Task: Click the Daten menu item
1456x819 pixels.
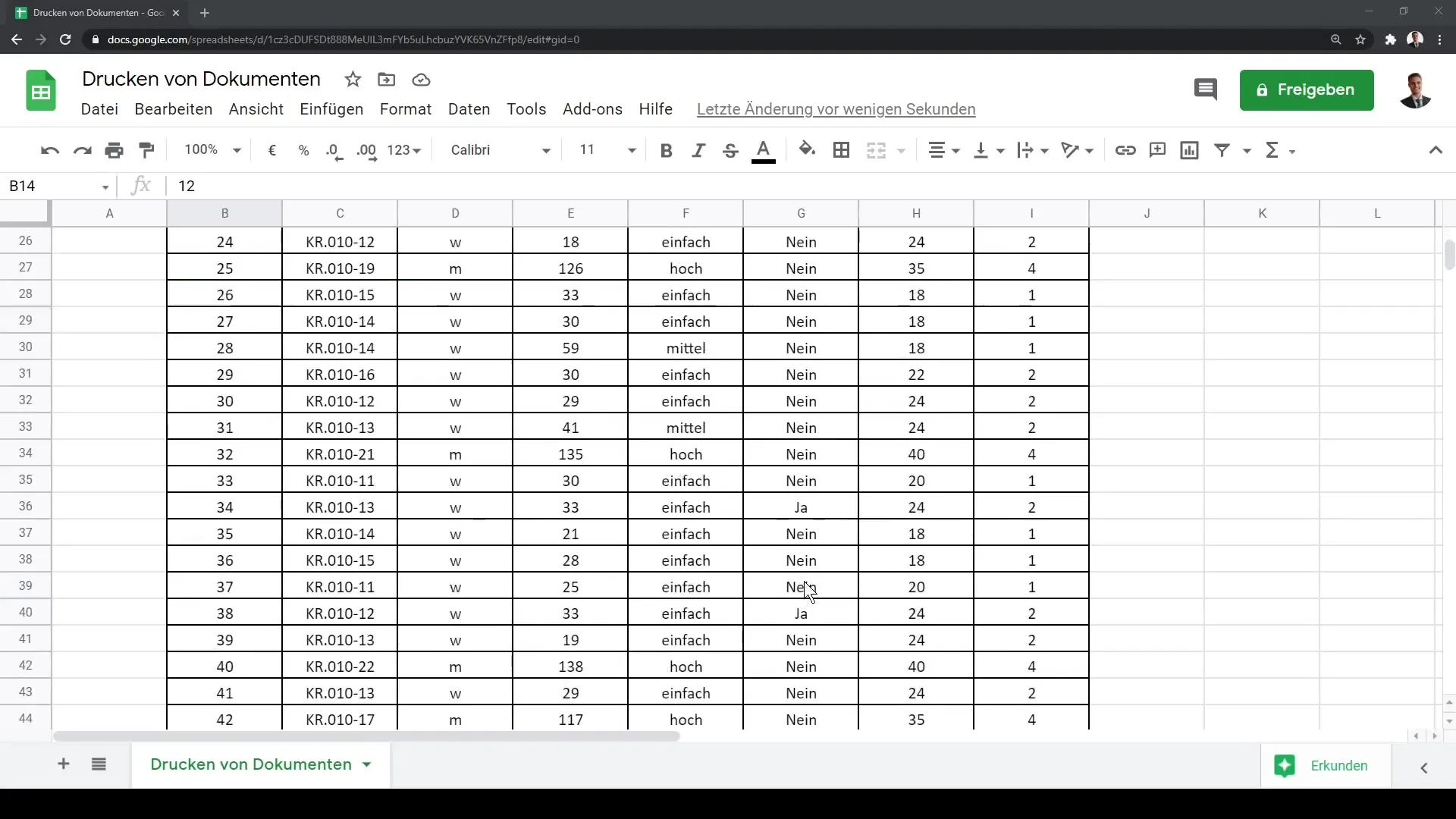Action: [469, 109]
